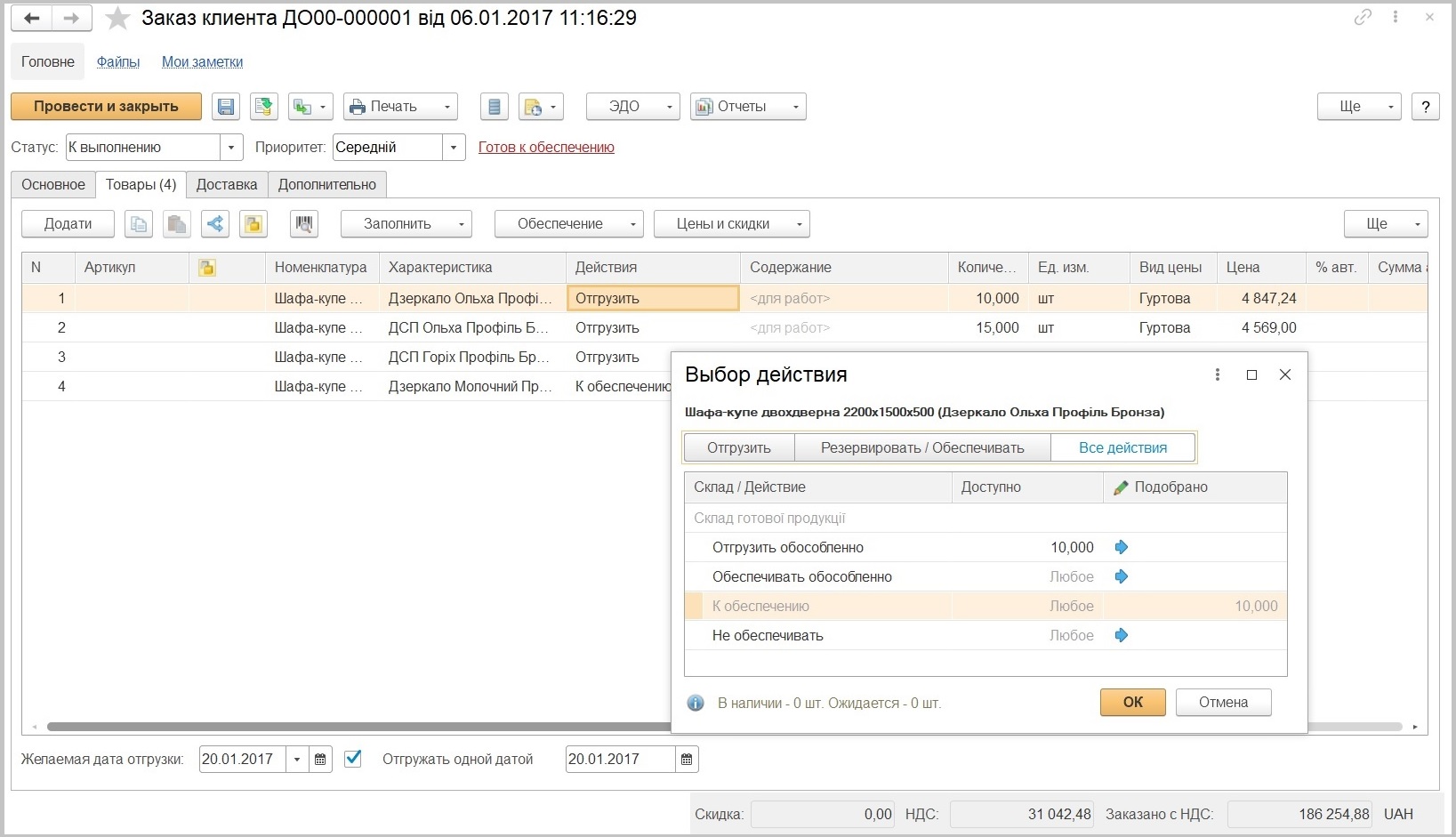1456x837 pixels.
Task: Click blue arrow for Обеспечивать обособленно
Action: [1122, 576]
